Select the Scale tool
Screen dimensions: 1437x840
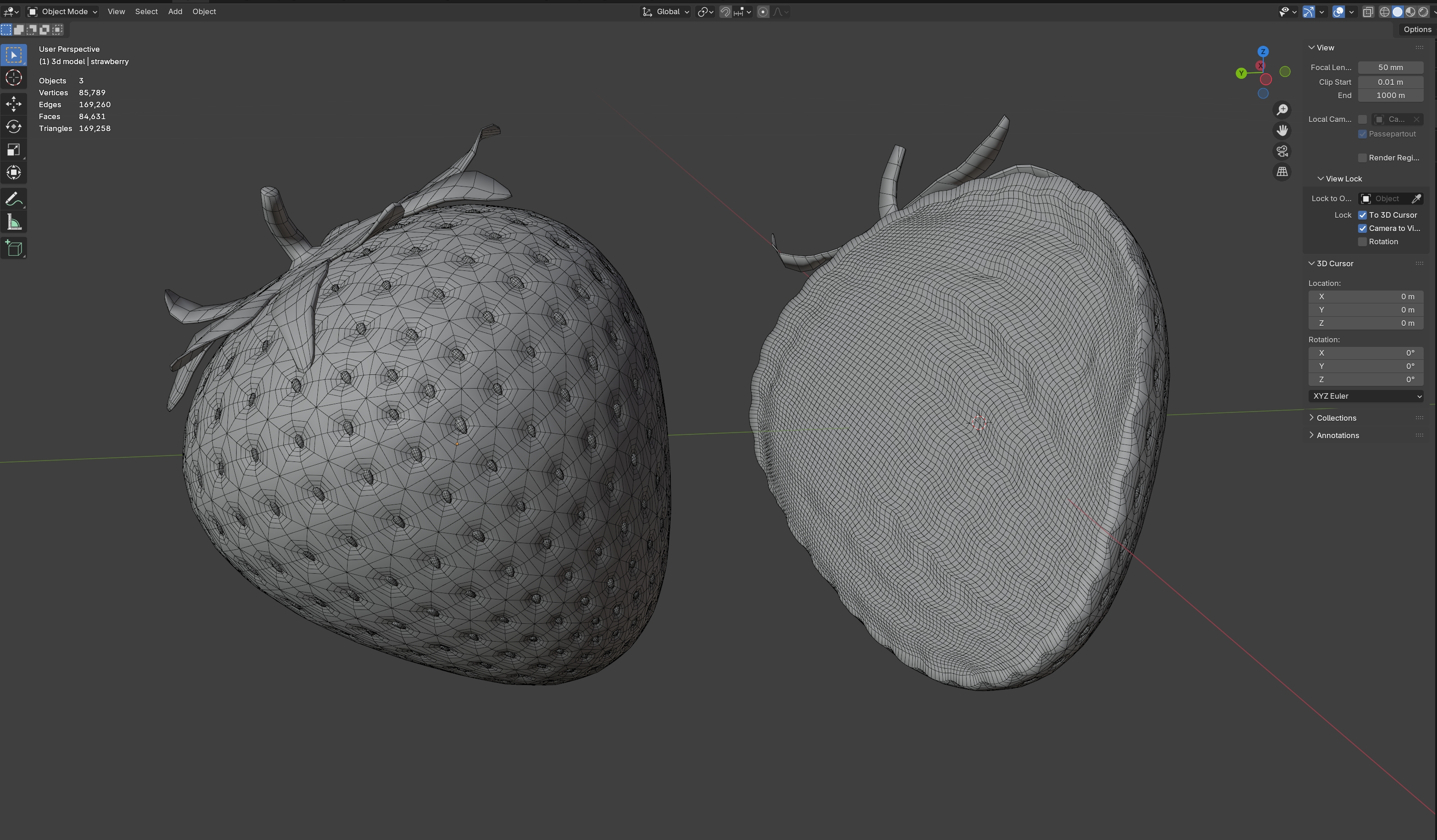[x=14, y=150]
